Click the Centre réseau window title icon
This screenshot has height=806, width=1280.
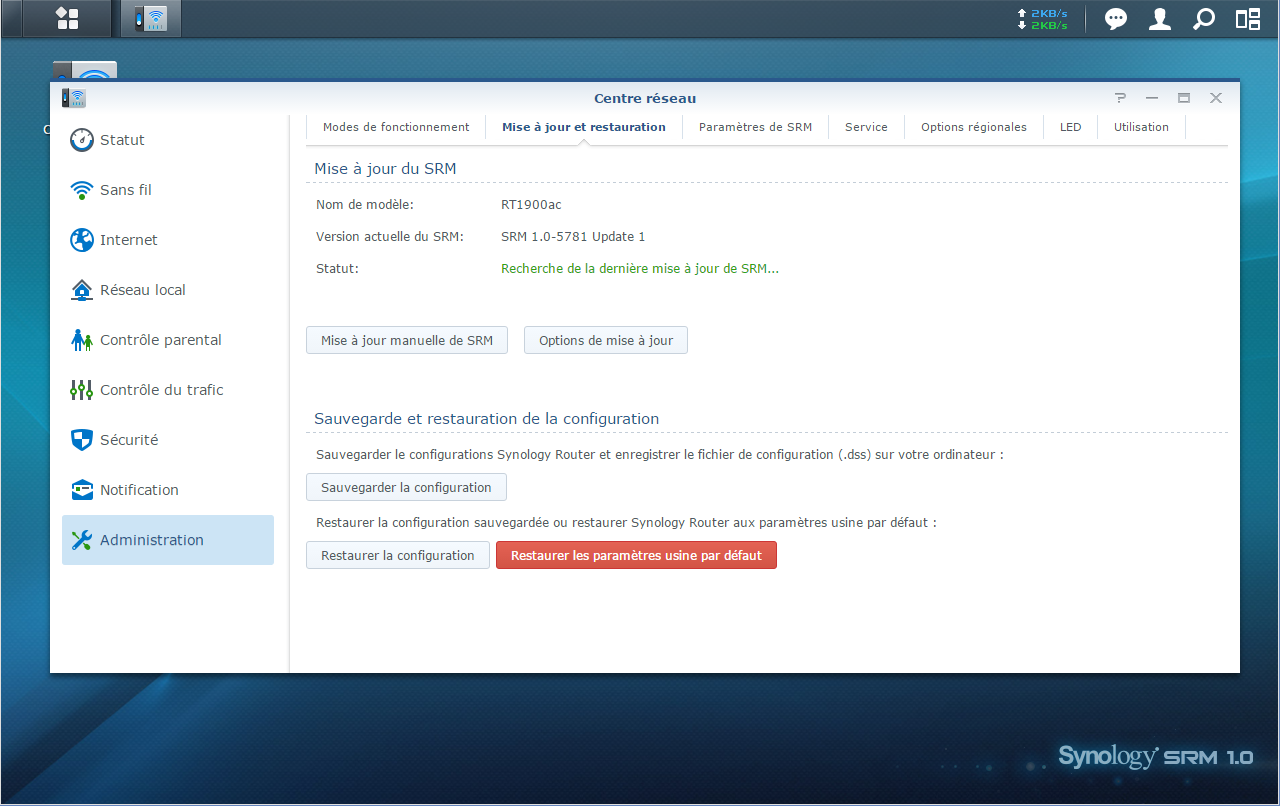click(73, 98)
